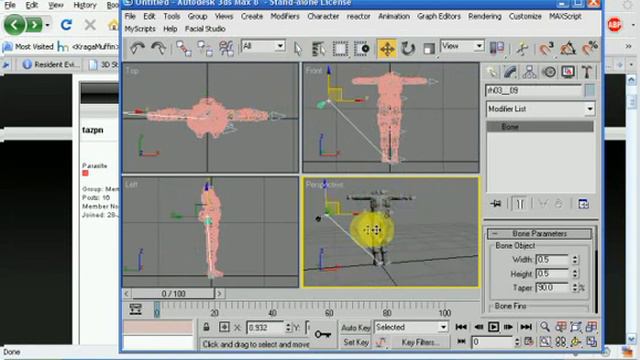Click the Previous Frame button
The image size is (640, 360).
point(478,327)
